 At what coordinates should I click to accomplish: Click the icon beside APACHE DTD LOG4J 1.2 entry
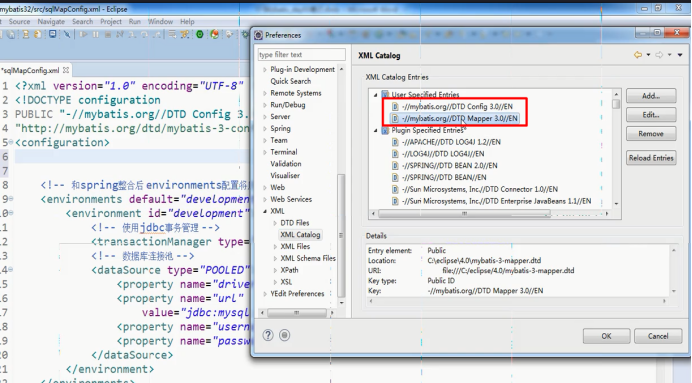pyautogui.click(x=395, y=142)
